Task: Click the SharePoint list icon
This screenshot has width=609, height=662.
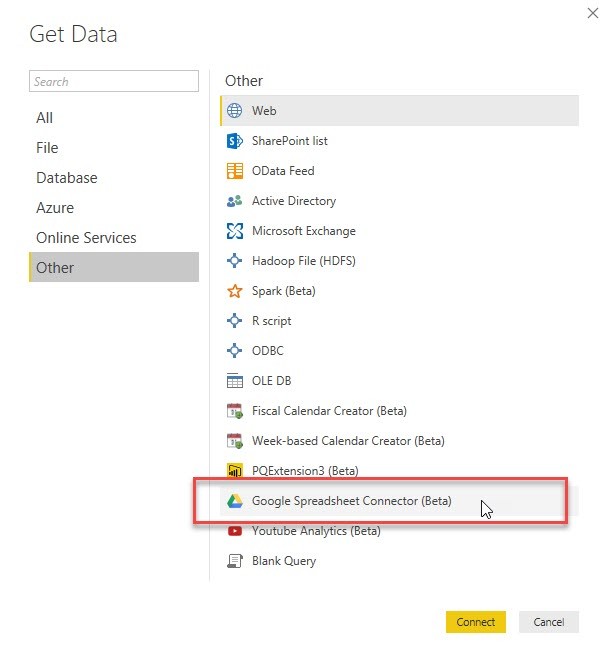Action: coord(234,141)
